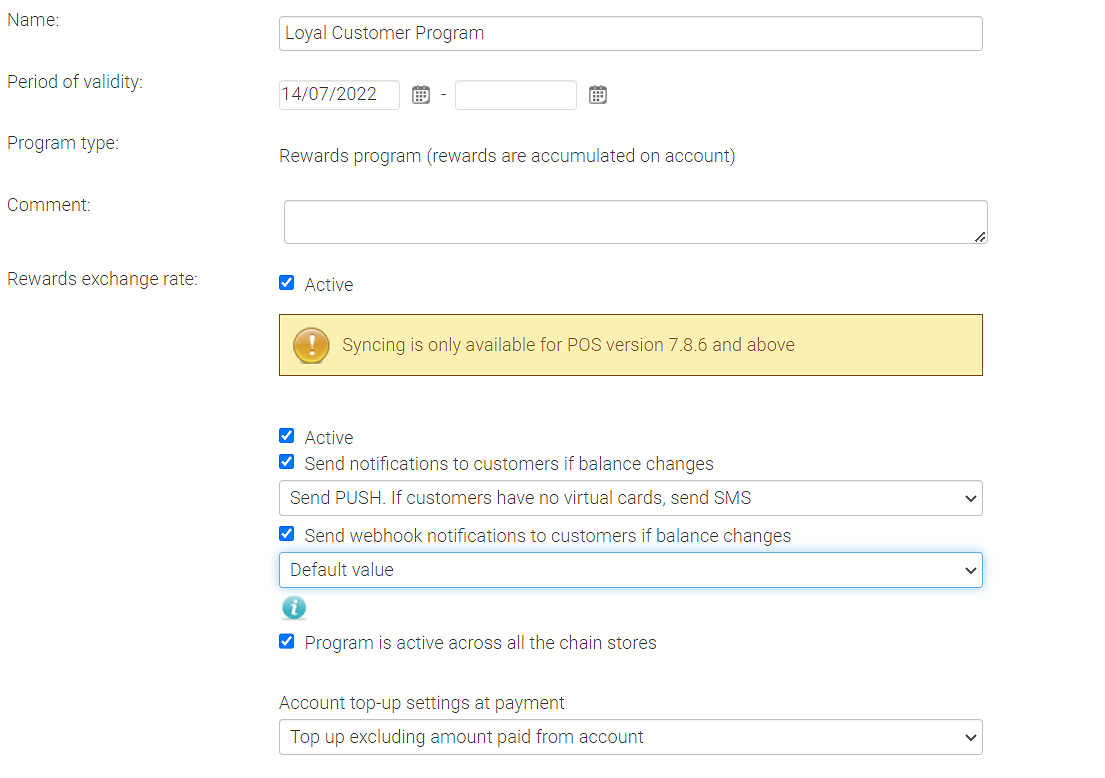Screen dimensions: 1105x778
Task: Toggle Program is active across all chain stores
Action: [287, 641]
